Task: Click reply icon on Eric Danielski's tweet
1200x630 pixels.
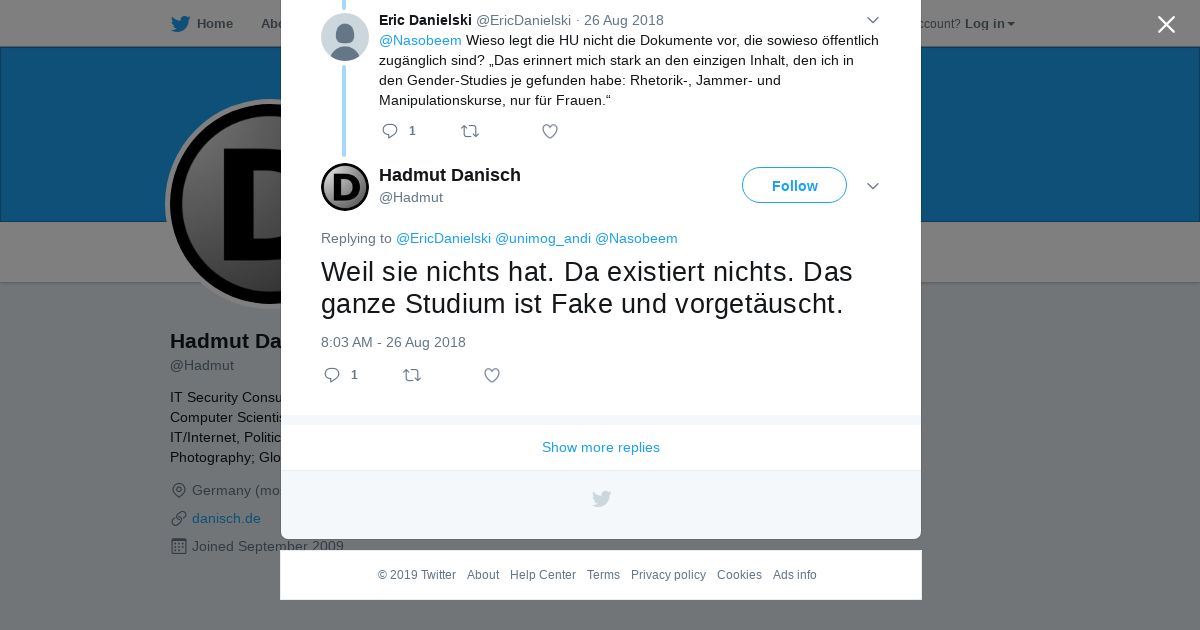Action: click(x=390, y=131)
